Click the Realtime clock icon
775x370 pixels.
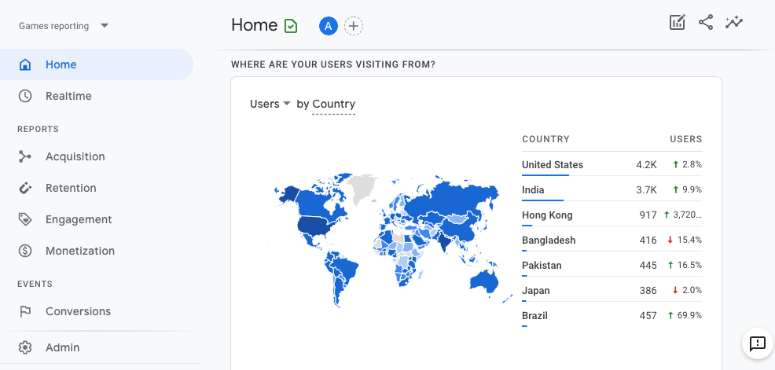(x=25, y=96)
